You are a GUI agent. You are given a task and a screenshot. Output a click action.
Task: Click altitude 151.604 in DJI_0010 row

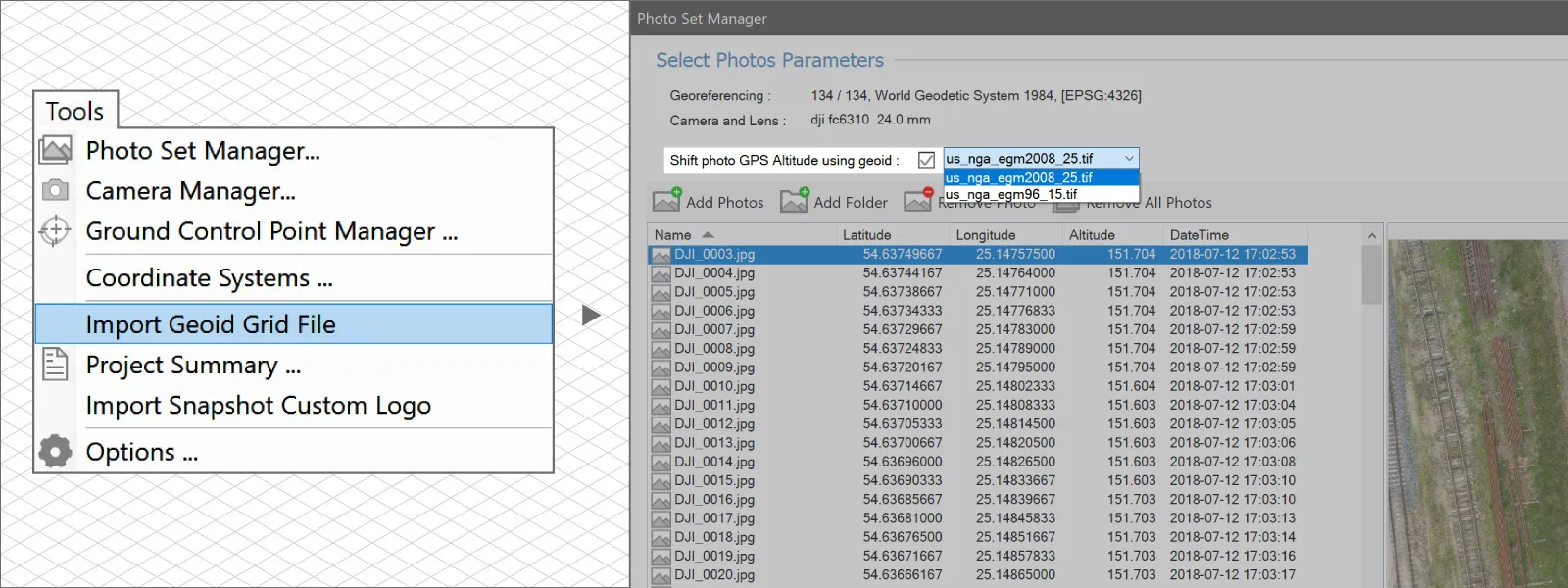[1132, 386]
